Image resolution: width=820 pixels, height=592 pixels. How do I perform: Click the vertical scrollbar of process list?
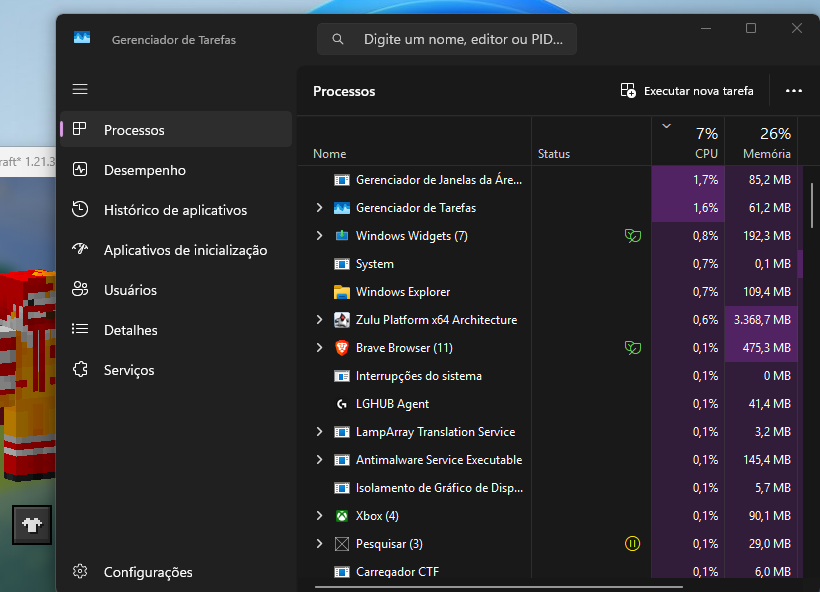click(812, 205)
